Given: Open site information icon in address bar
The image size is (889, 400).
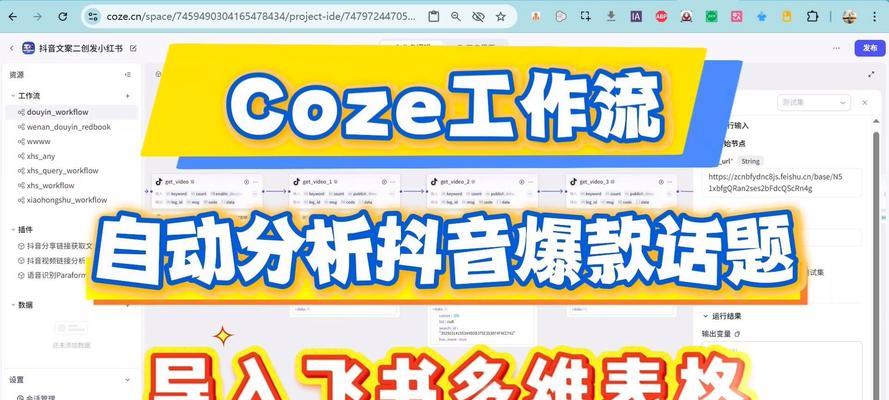Looking at the screenshot, I should [x=93, y=17].
